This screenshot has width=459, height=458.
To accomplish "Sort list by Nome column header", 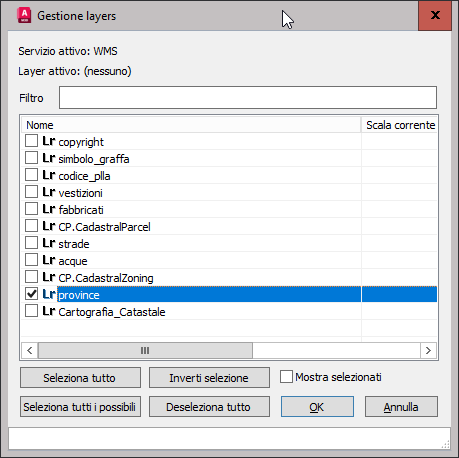I will pos(191,125).
